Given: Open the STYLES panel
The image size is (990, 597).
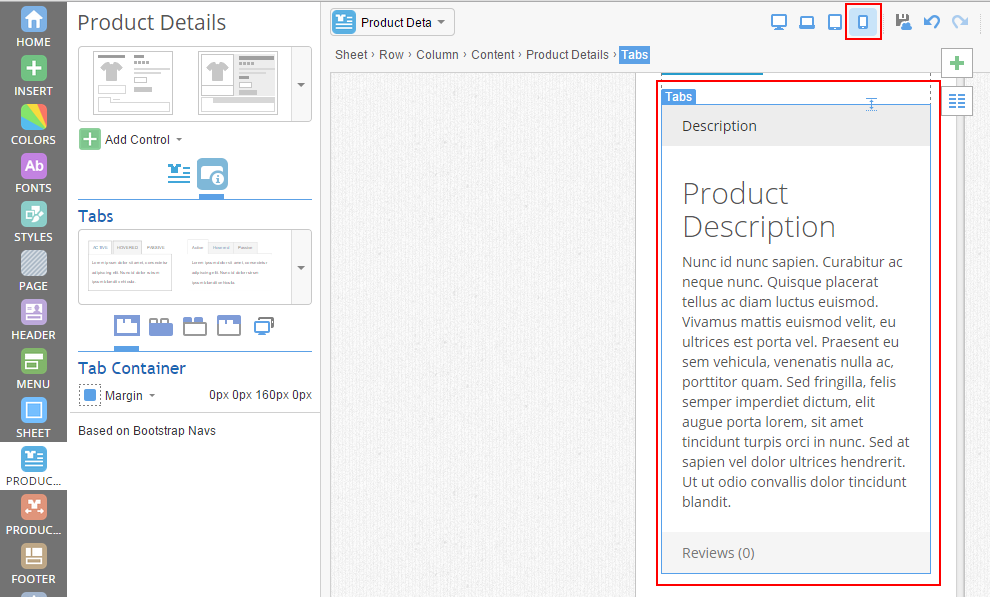Looking at the screenshot, I should tap(33, 222).
